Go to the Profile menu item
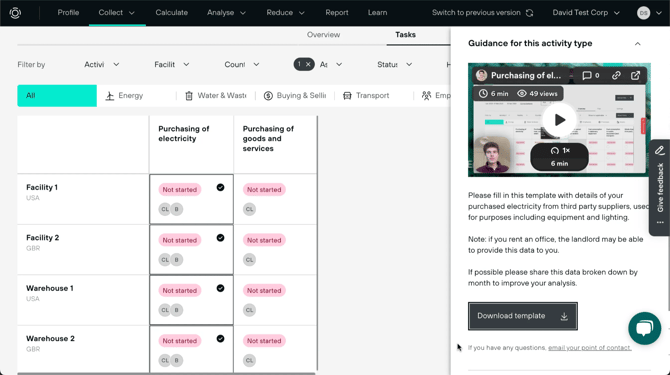Screen dimensions: 670x375 point(68,13)
